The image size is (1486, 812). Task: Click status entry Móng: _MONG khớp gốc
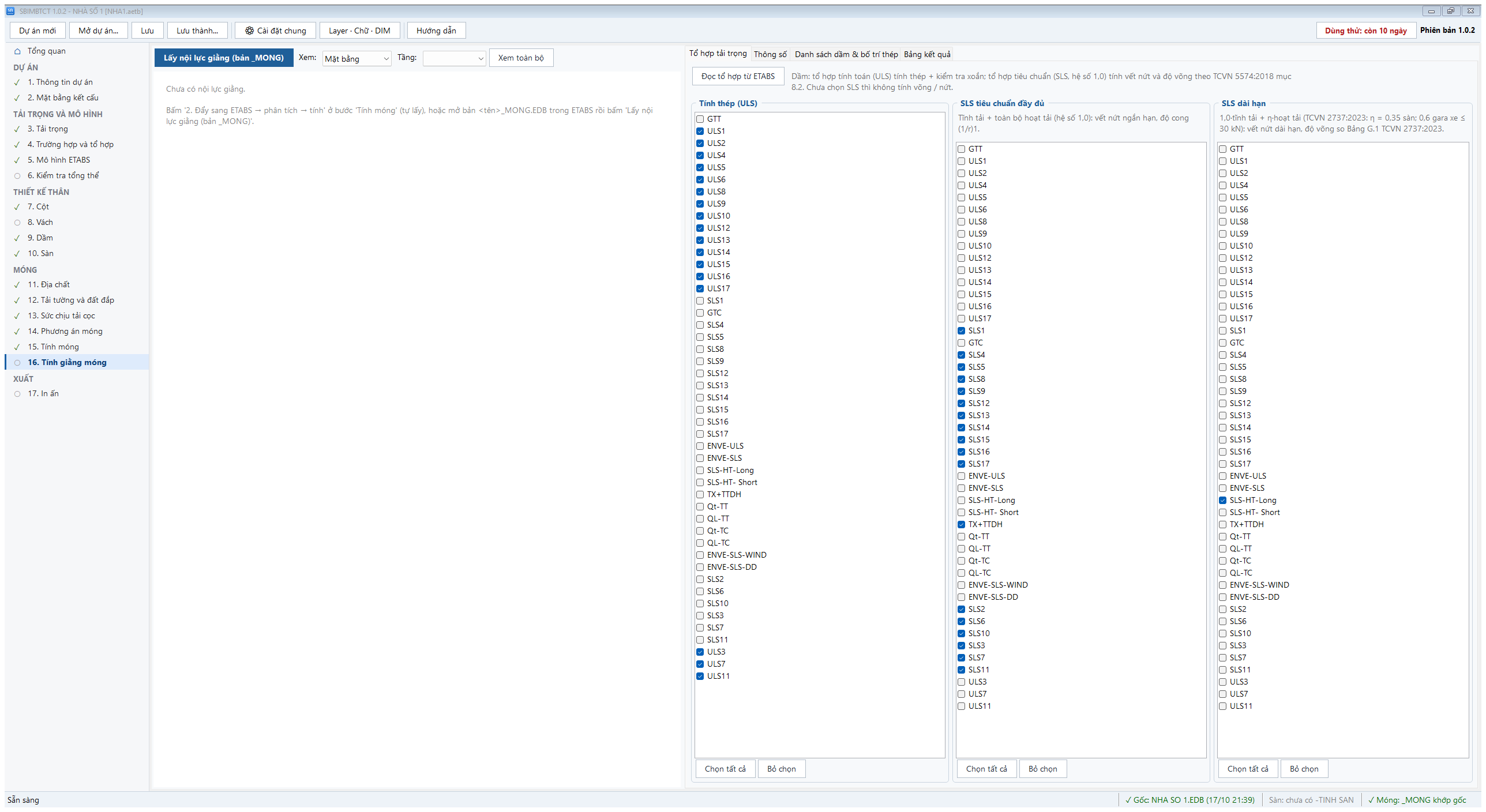(x=1417, y=800)
